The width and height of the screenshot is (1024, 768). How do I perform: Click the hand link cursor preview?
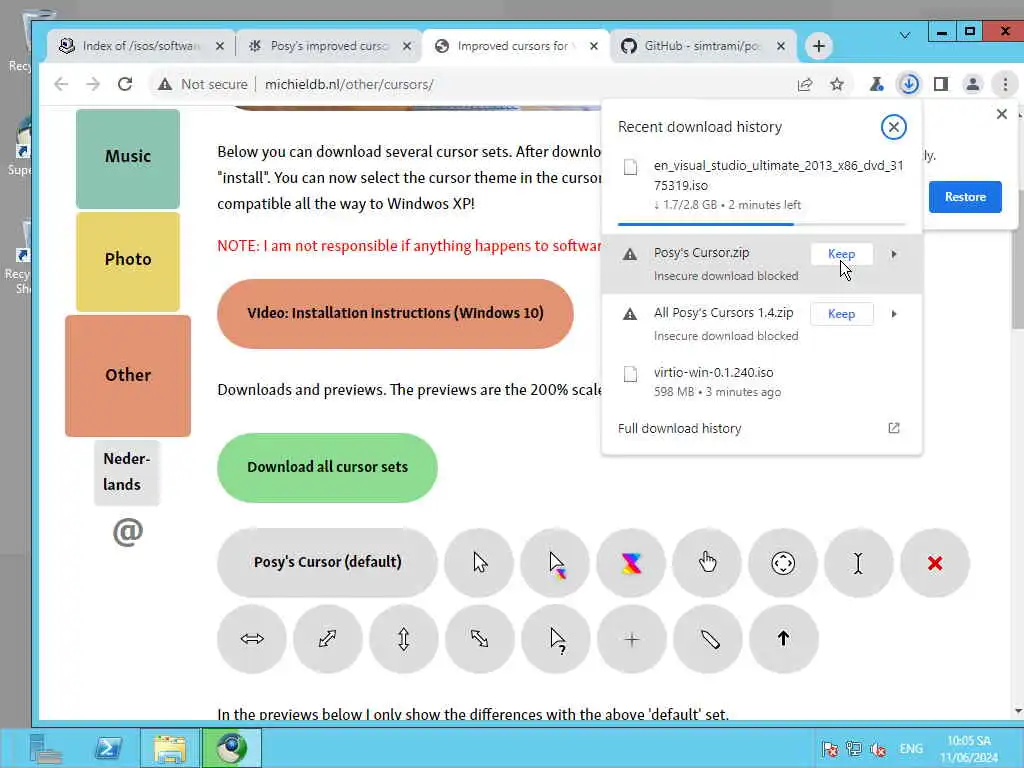pyautogui.click(x=707, y=562)
